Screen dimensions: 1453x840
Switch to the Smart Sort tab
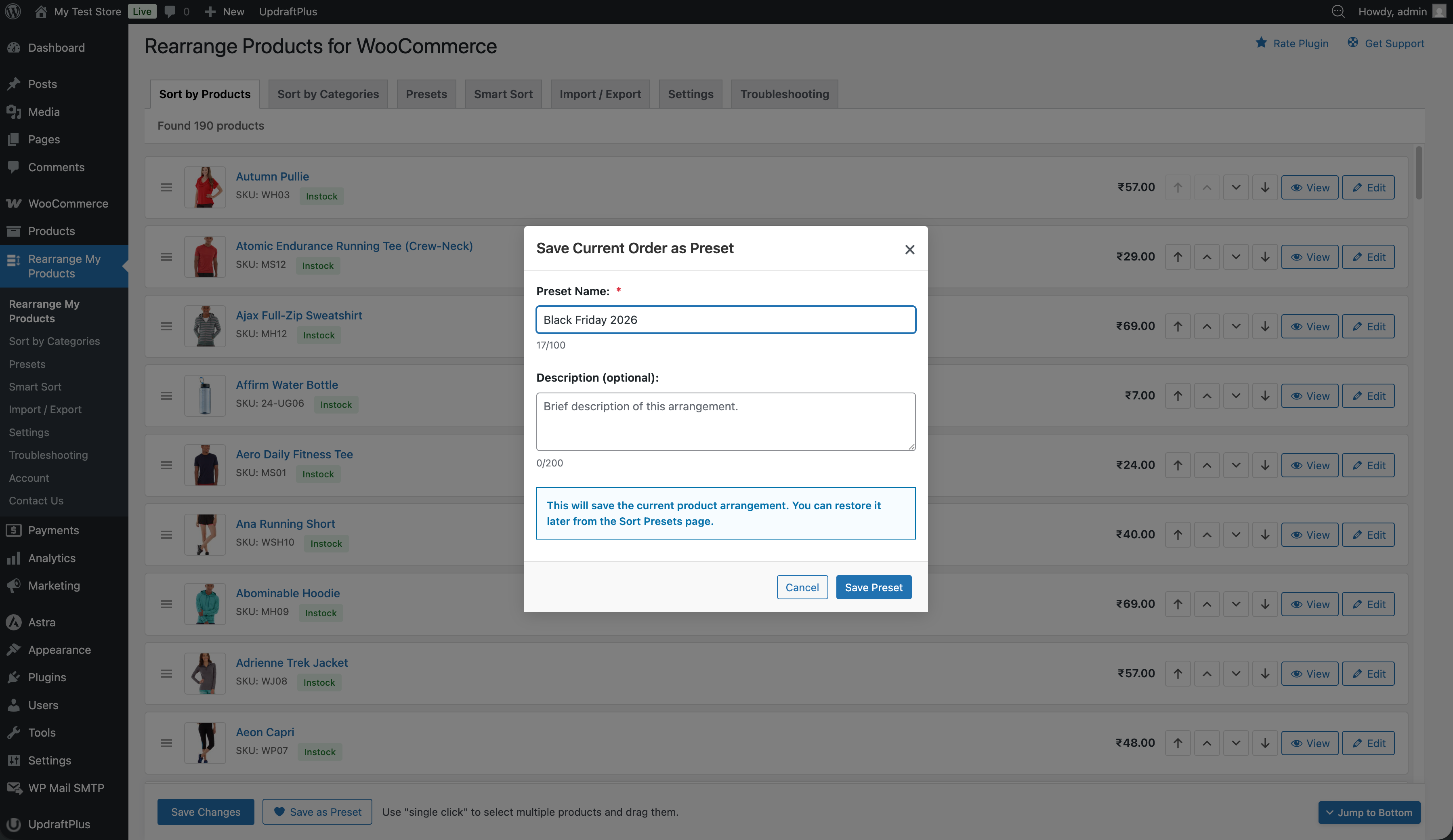pos(503,93)
